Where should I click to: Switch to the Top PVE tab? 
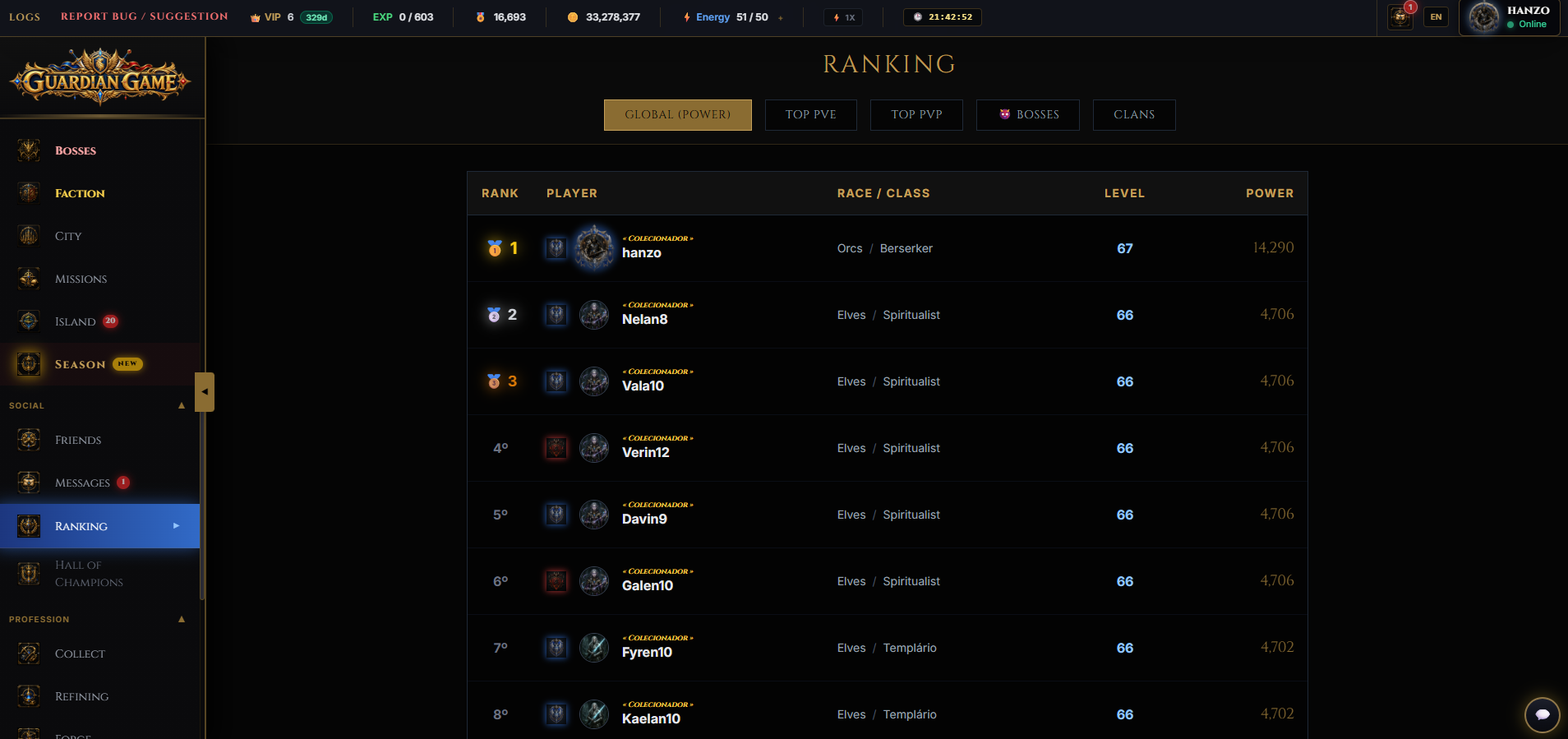[x=810, y=115]
